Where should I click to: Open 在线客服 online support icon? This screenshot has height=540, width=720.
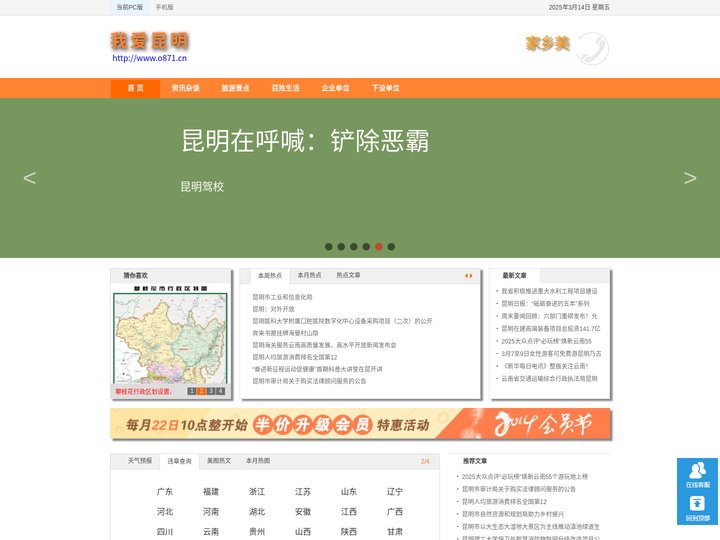point(697,474)
